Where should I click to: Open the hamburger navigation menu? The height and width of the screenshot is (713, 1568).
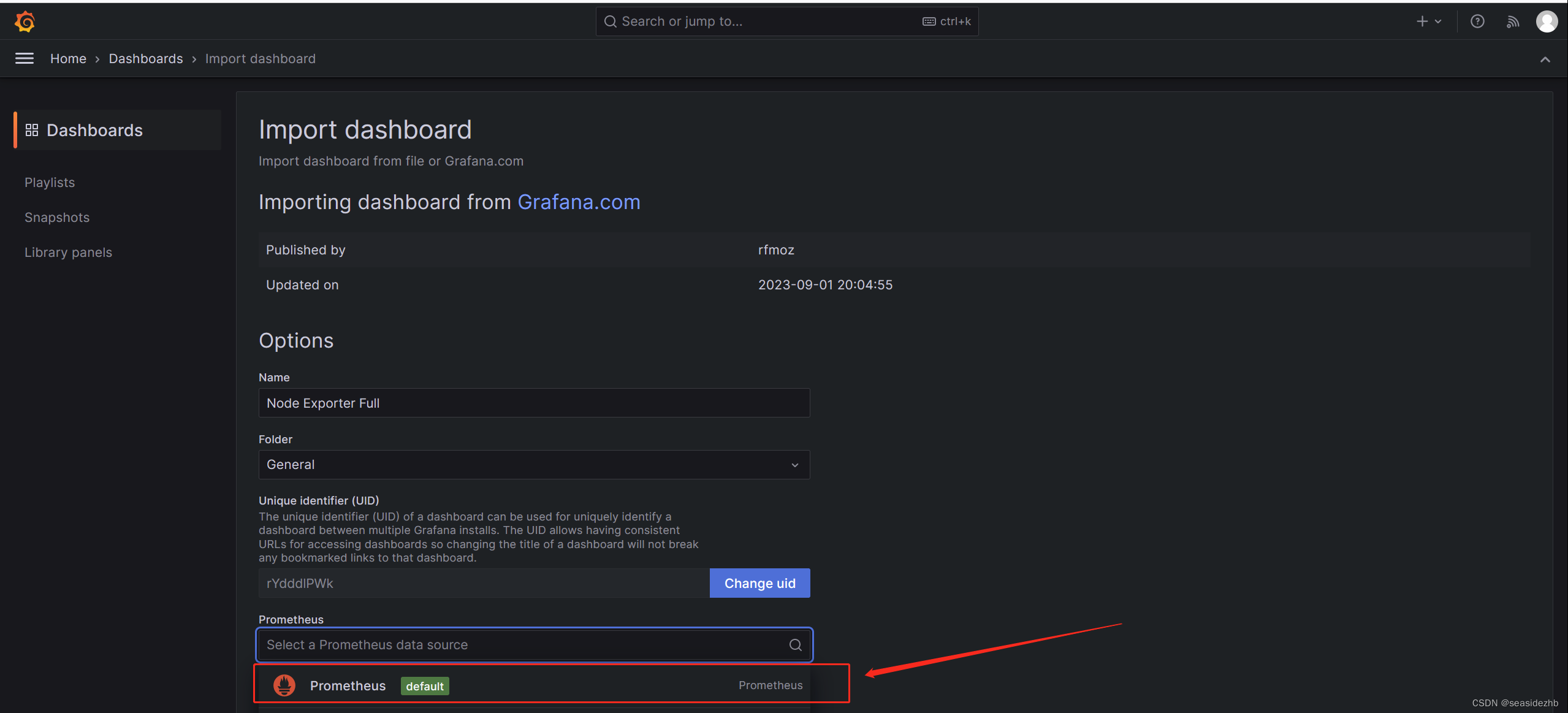coord(25,58)
